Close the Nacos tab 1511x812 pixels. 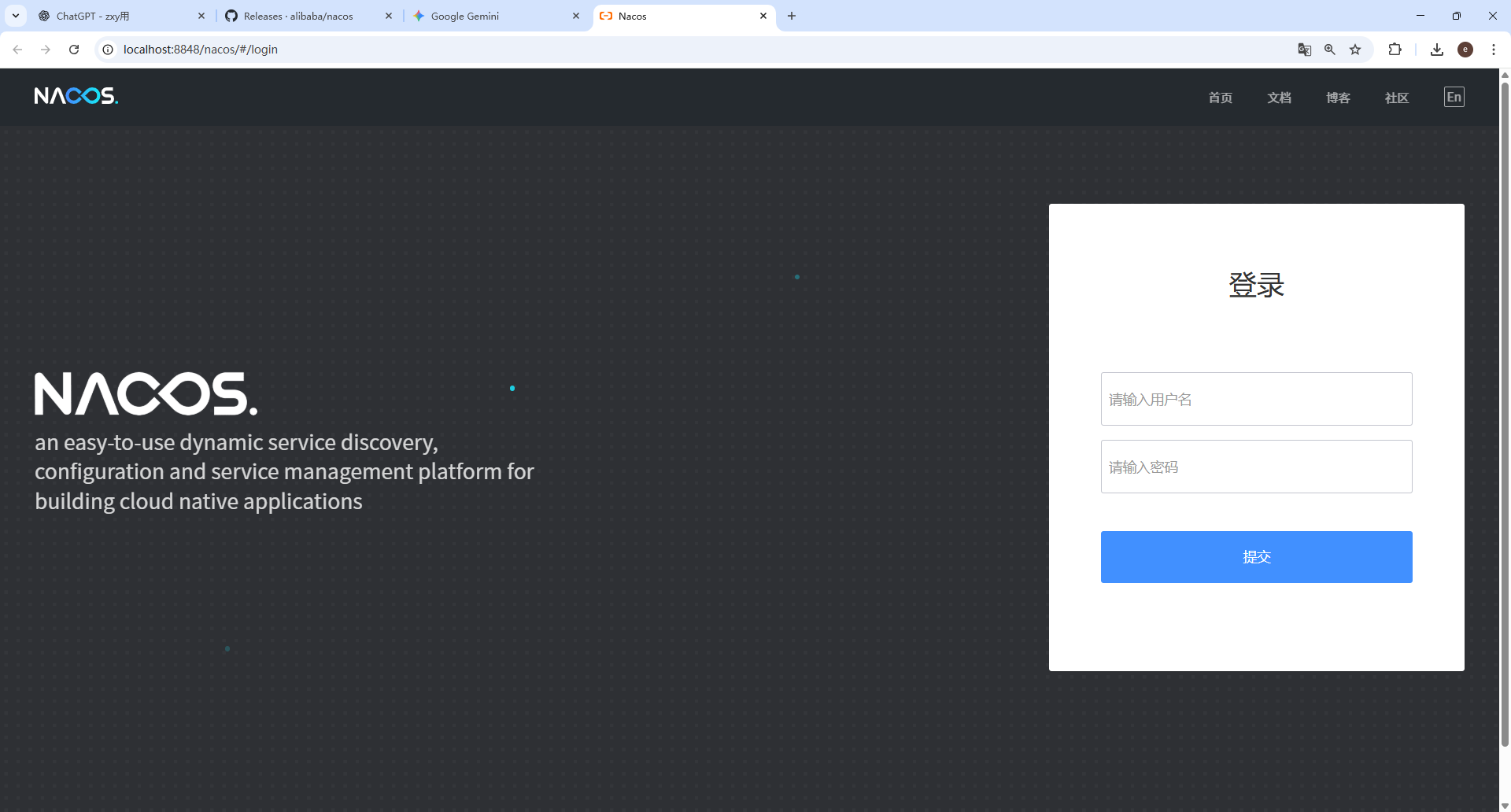[x=763, y=16]
